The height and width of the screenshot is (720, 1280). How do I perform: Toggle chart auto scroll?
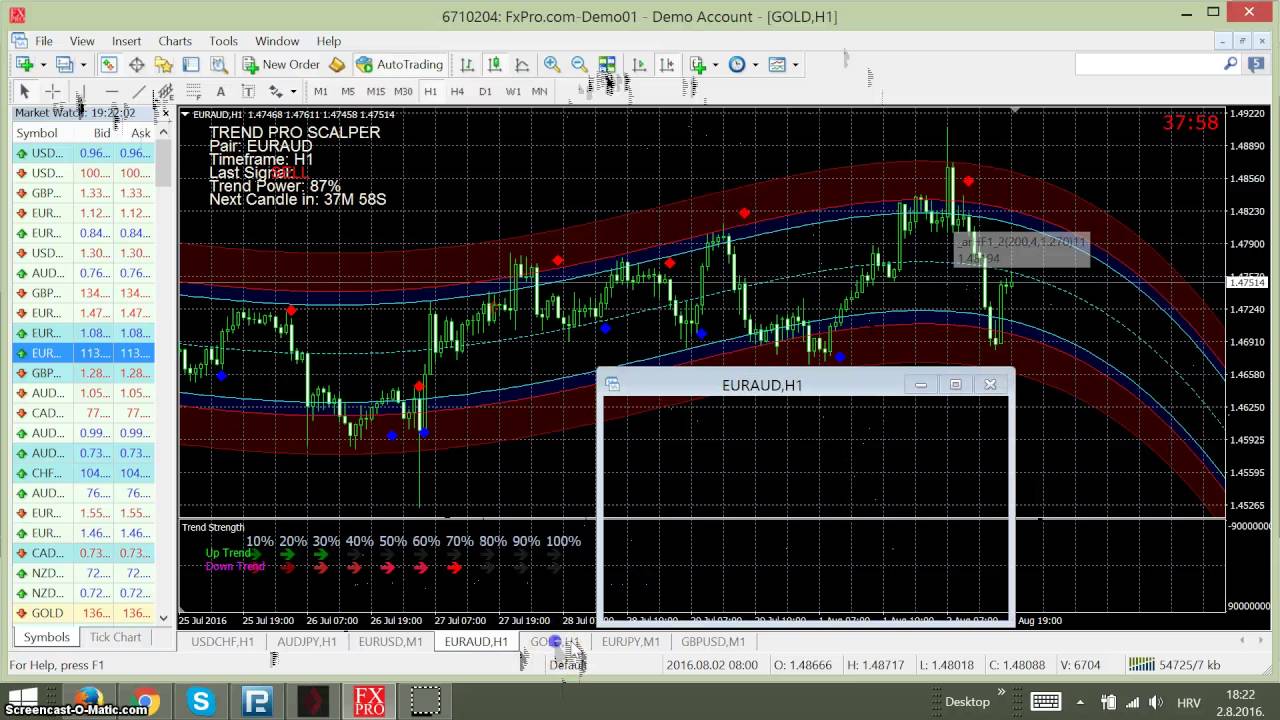pos(639,64)
